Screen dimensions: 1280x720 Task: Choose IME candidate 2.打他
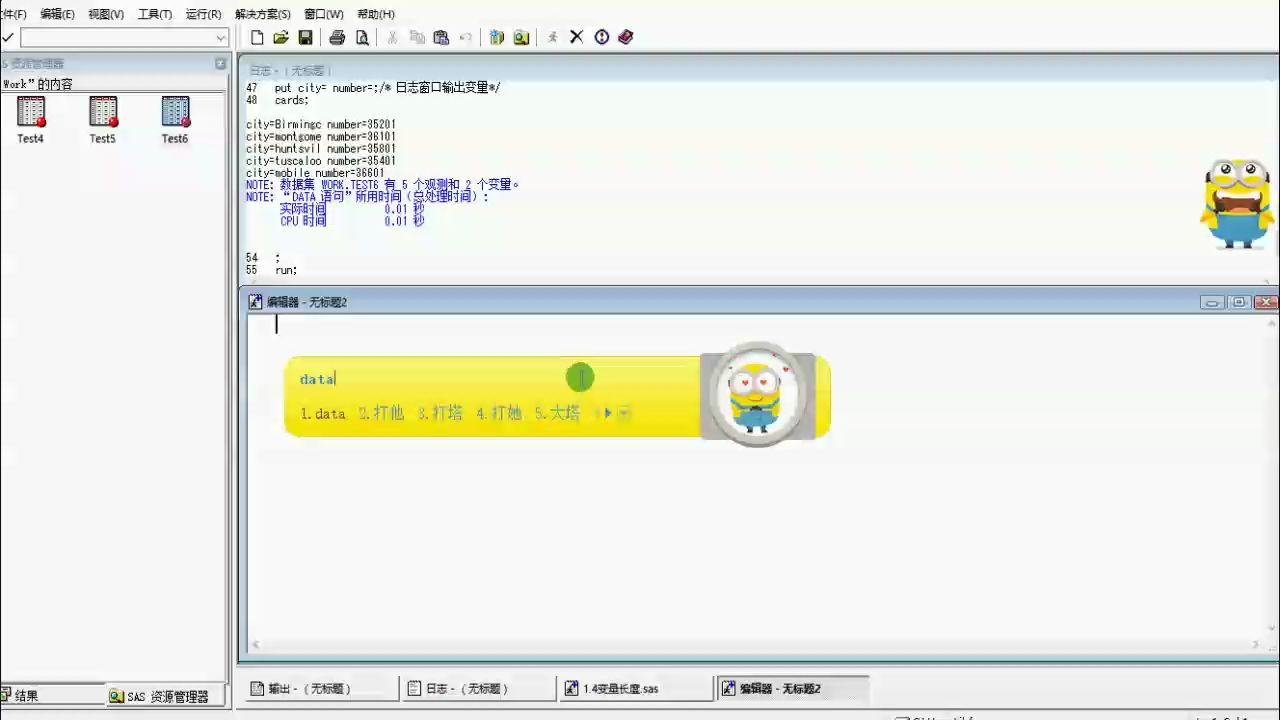click(x=382, y=413)
